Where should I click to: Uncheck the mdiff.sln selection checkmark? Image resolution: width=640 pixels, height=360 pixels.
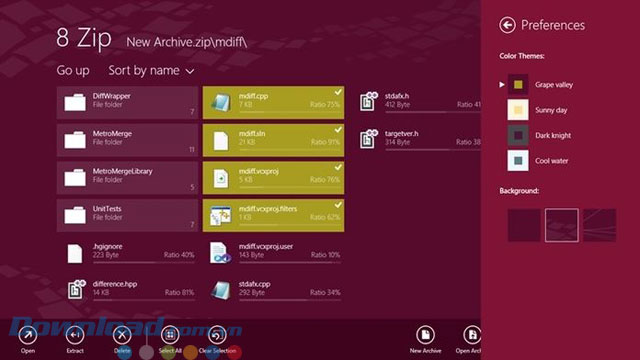[338, 130]
